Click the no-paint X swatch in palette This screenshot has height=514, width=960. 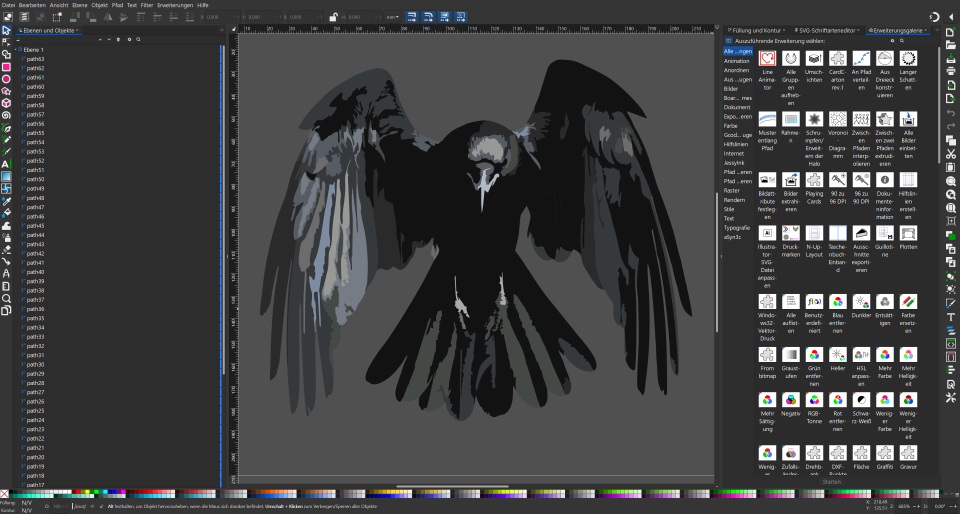click(x=5, y=493)
